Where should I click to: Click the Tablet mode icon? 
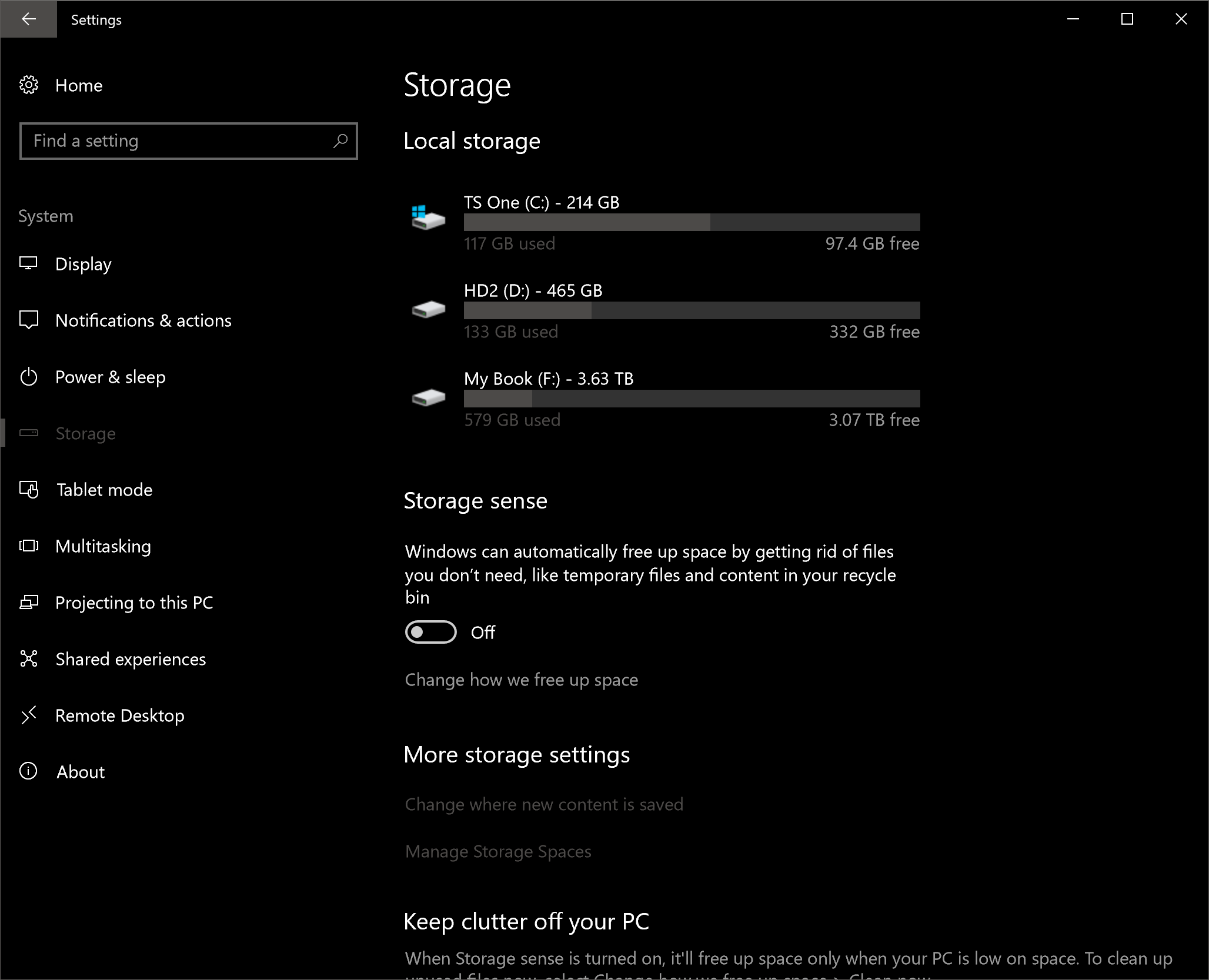[28, 490]
